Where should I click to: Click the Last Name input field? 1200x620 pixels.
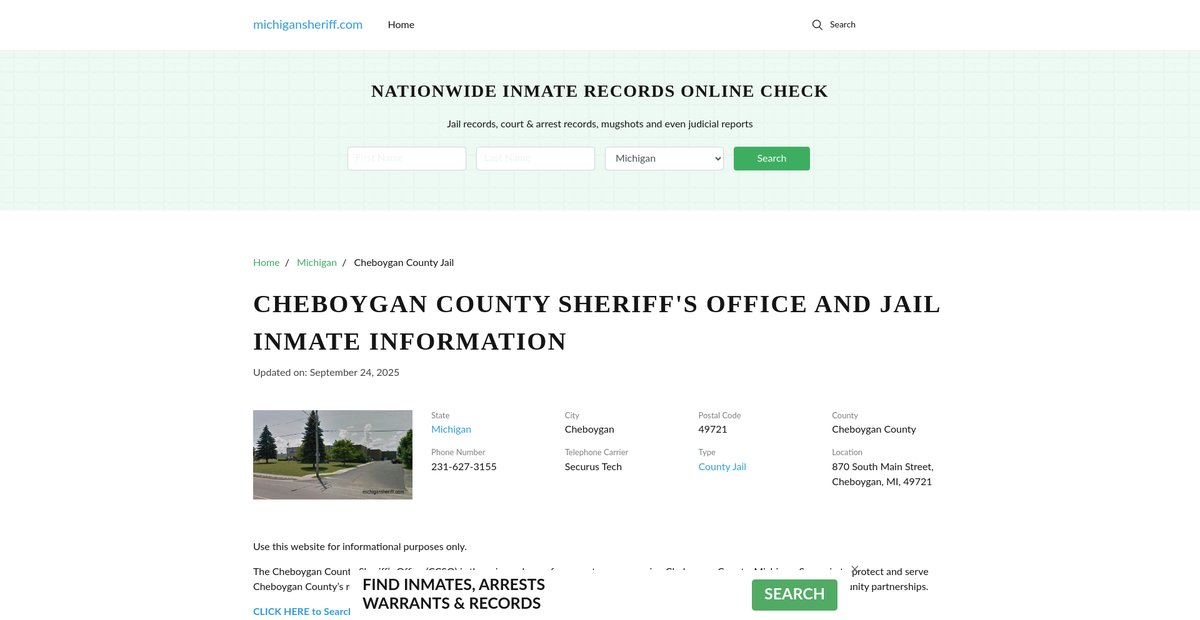coord(536,158)
